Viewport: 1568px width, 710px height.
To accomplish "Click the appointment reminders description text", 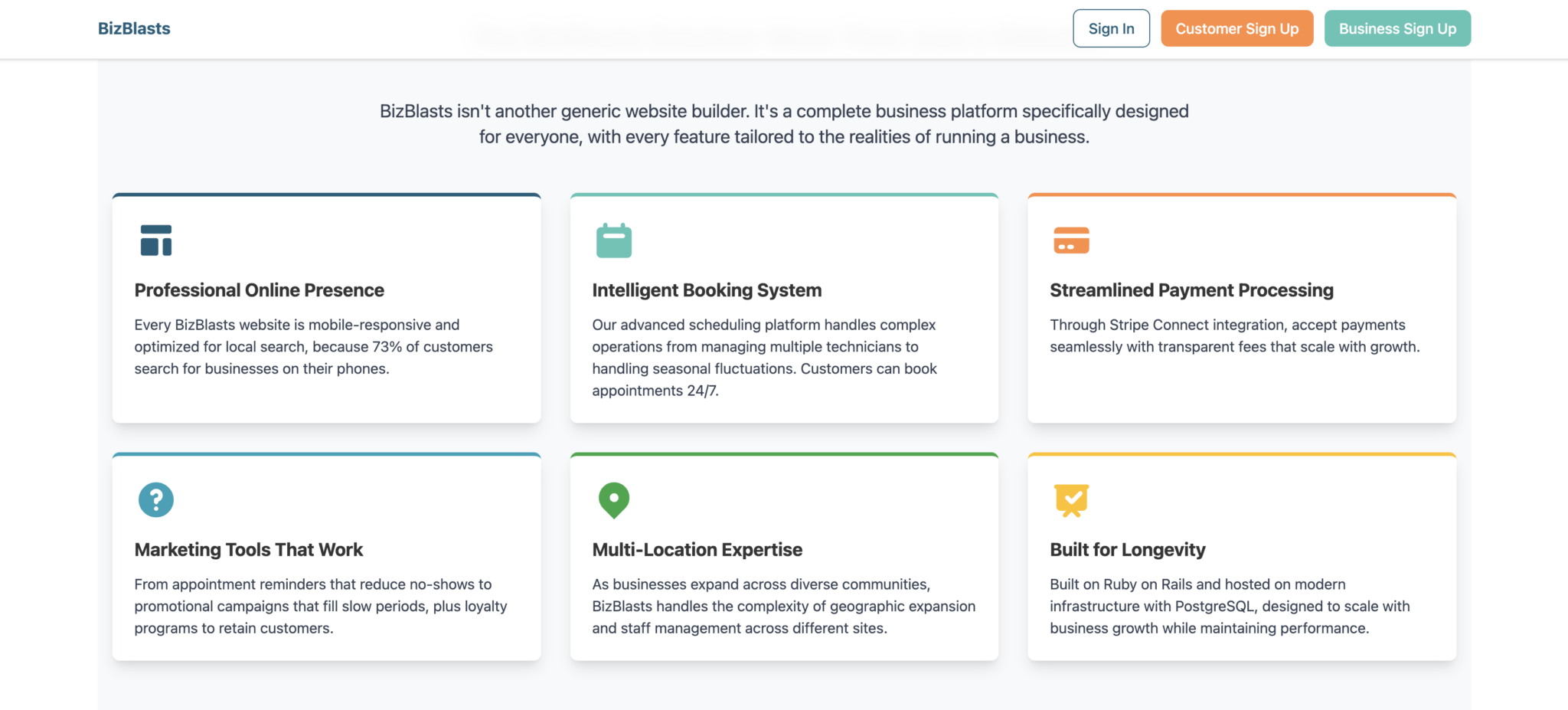I will tap(321, 606).
